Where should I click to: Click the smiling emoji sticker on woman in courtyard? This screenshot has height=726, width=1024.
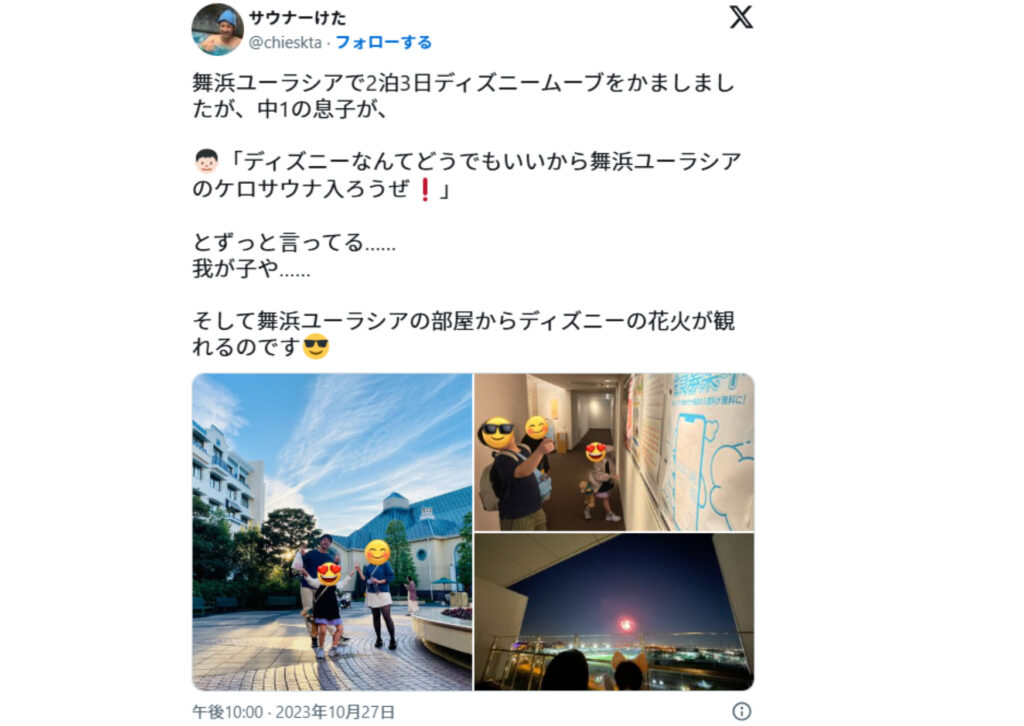coord(377,552)
